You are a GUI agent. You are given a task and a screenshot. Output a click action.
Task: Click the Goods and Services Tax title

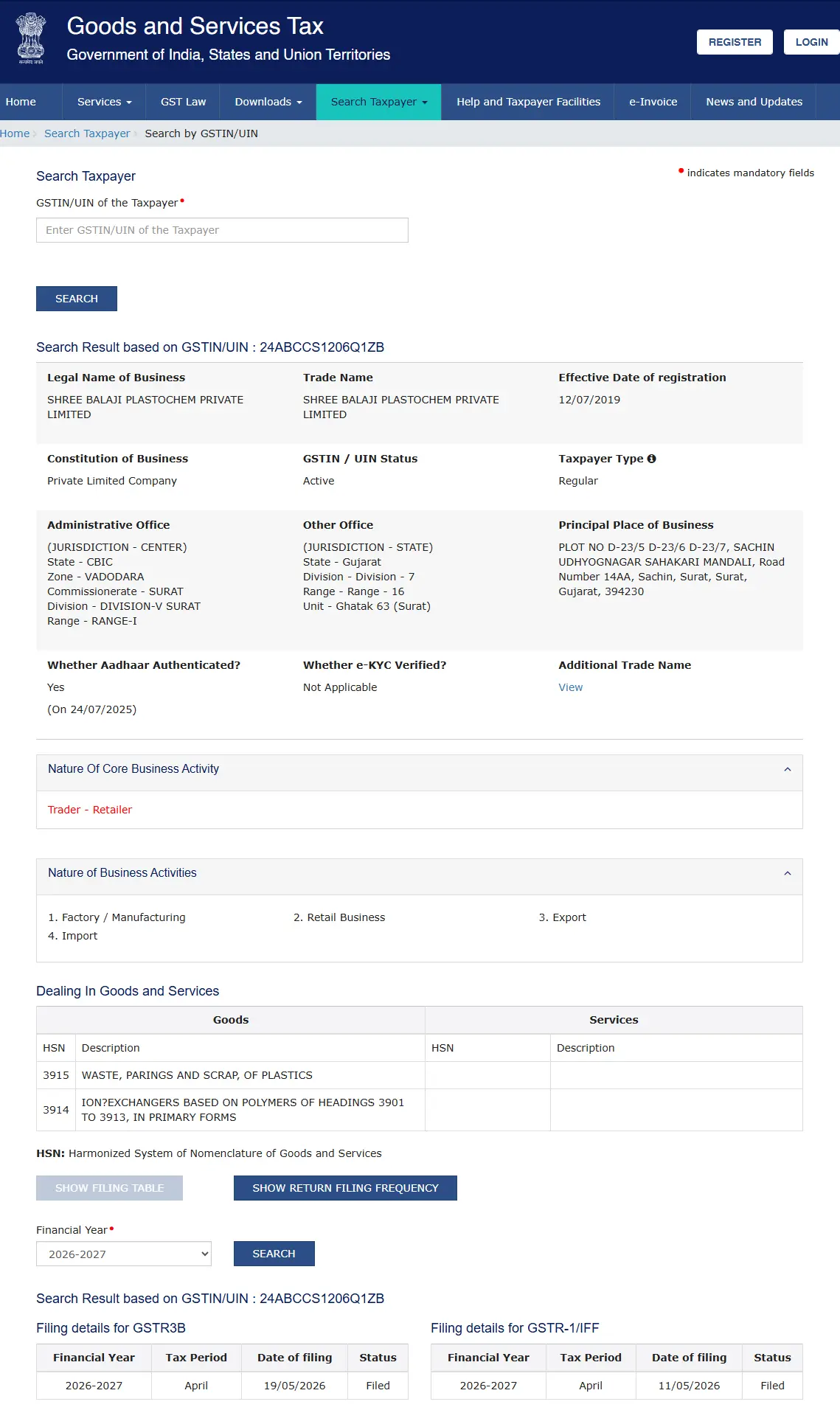tap(195, 26)
